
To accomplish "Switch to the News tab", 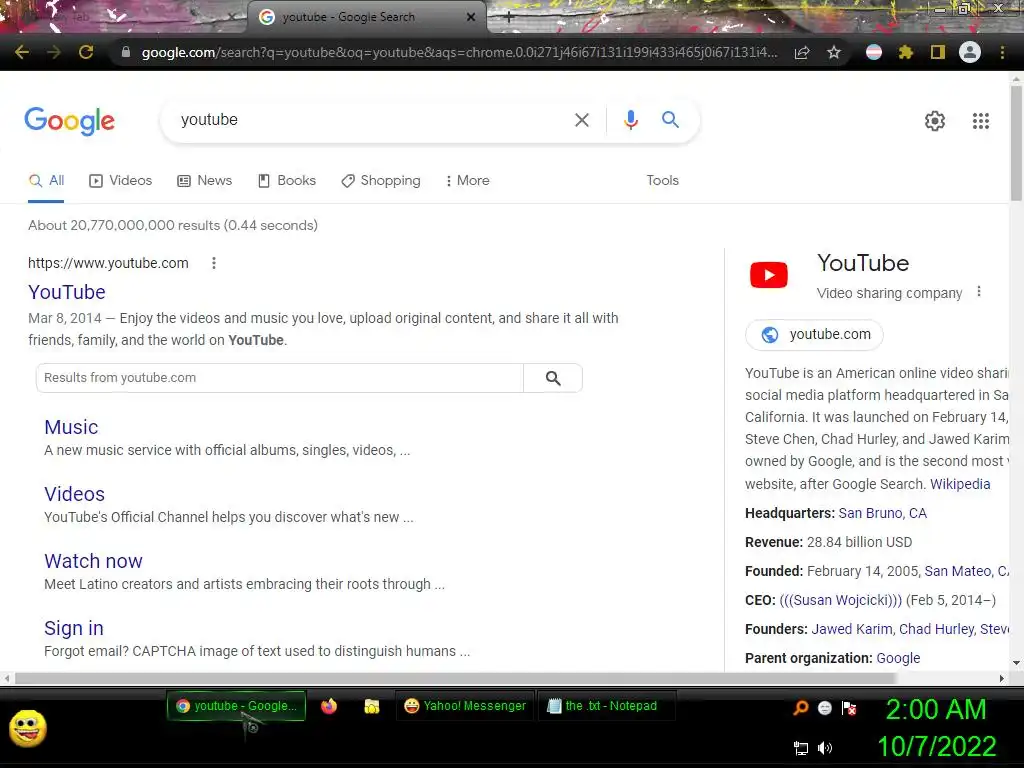I will click(x=204, y=181).
